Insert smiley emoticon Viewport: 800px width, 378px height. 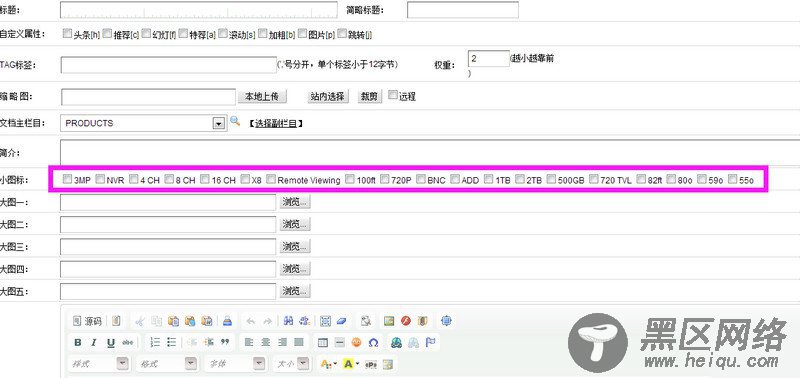357,342
